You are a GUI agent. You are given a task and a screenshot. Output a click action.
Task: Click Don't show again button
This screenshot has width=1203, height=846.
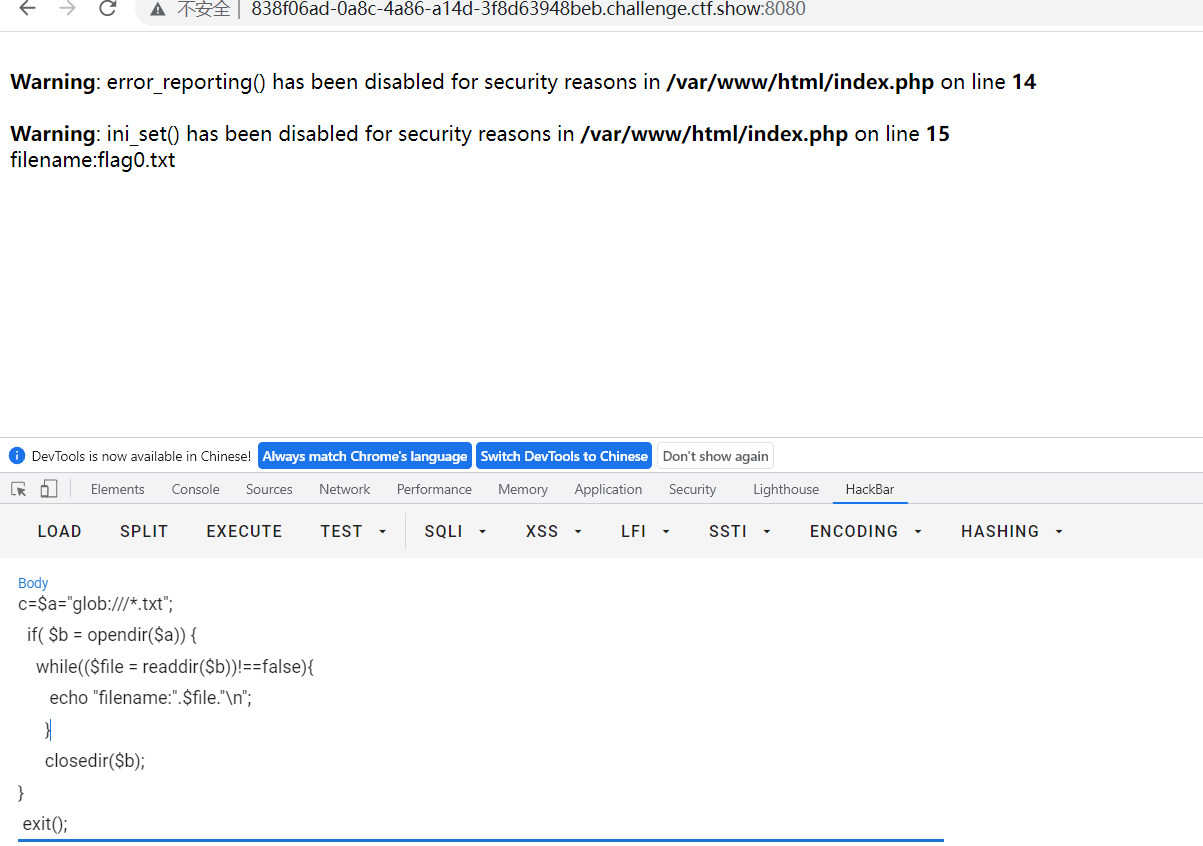point(715,456)
